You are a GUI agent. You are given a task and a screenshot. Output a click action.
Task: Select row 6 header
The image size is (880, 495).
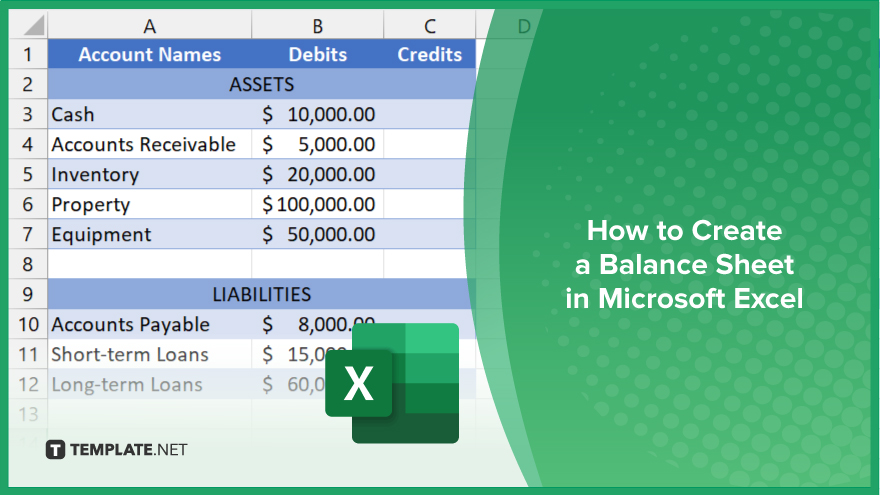click(28, 204)
